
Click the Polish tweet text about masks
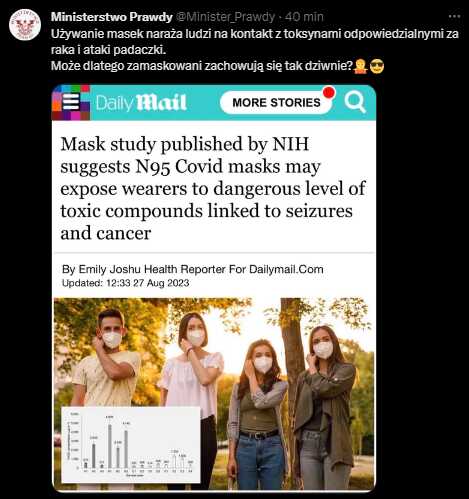tap(255, 50)
